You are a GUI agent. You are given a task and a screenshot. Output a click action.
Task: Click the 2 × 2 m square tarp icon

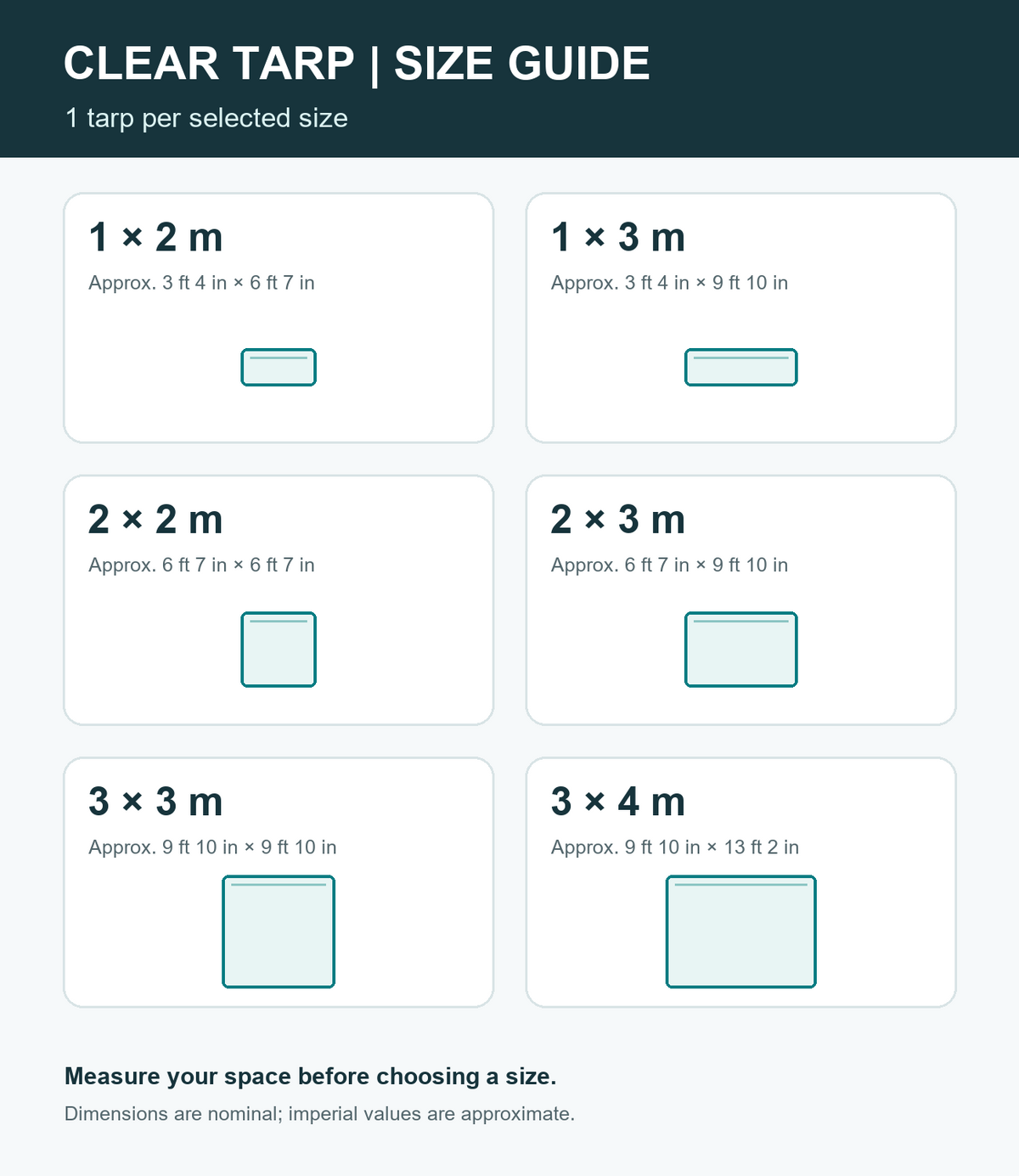(279, 650)
